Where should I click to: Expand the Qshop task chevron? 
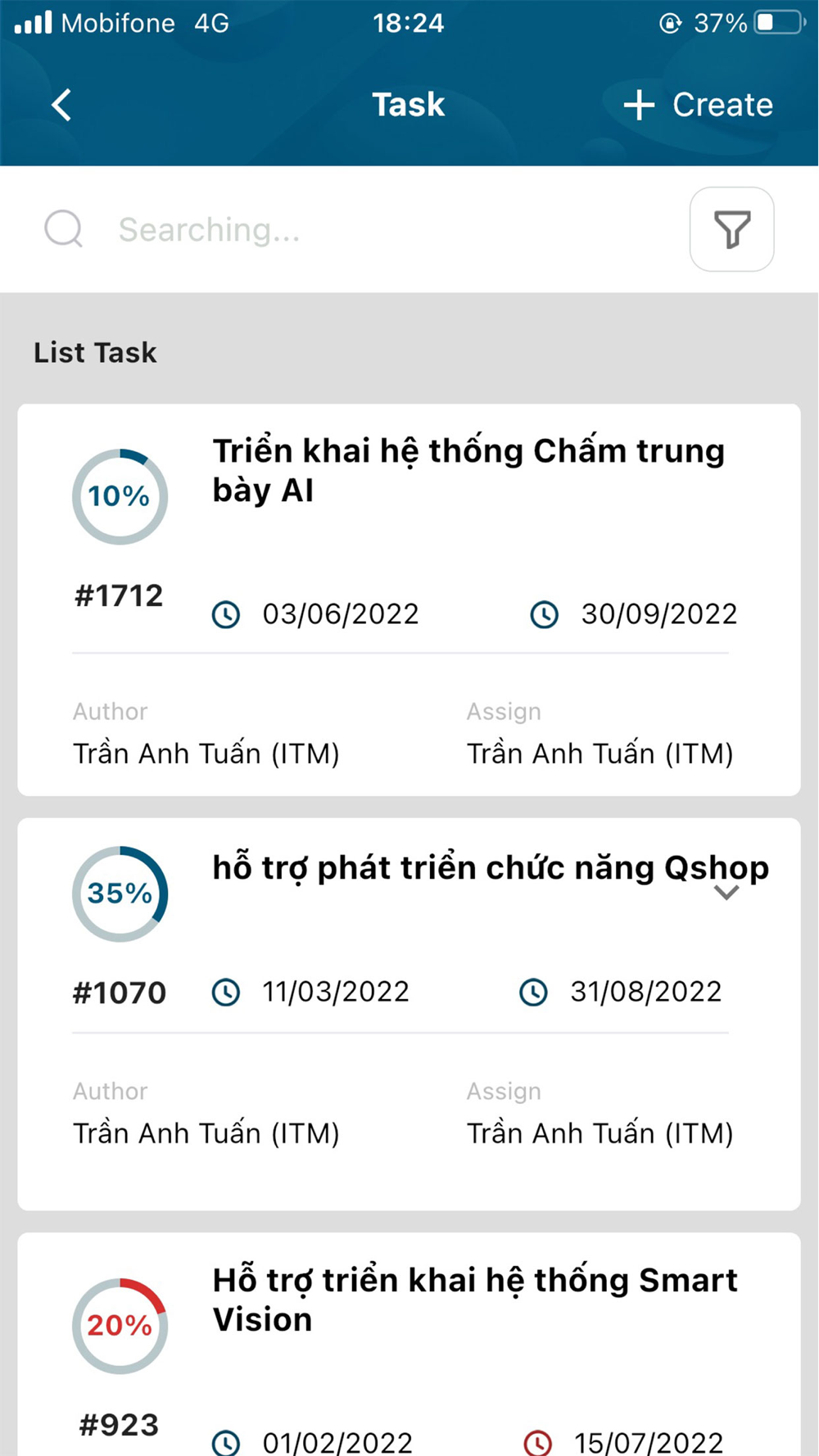(x=726, y=893)
